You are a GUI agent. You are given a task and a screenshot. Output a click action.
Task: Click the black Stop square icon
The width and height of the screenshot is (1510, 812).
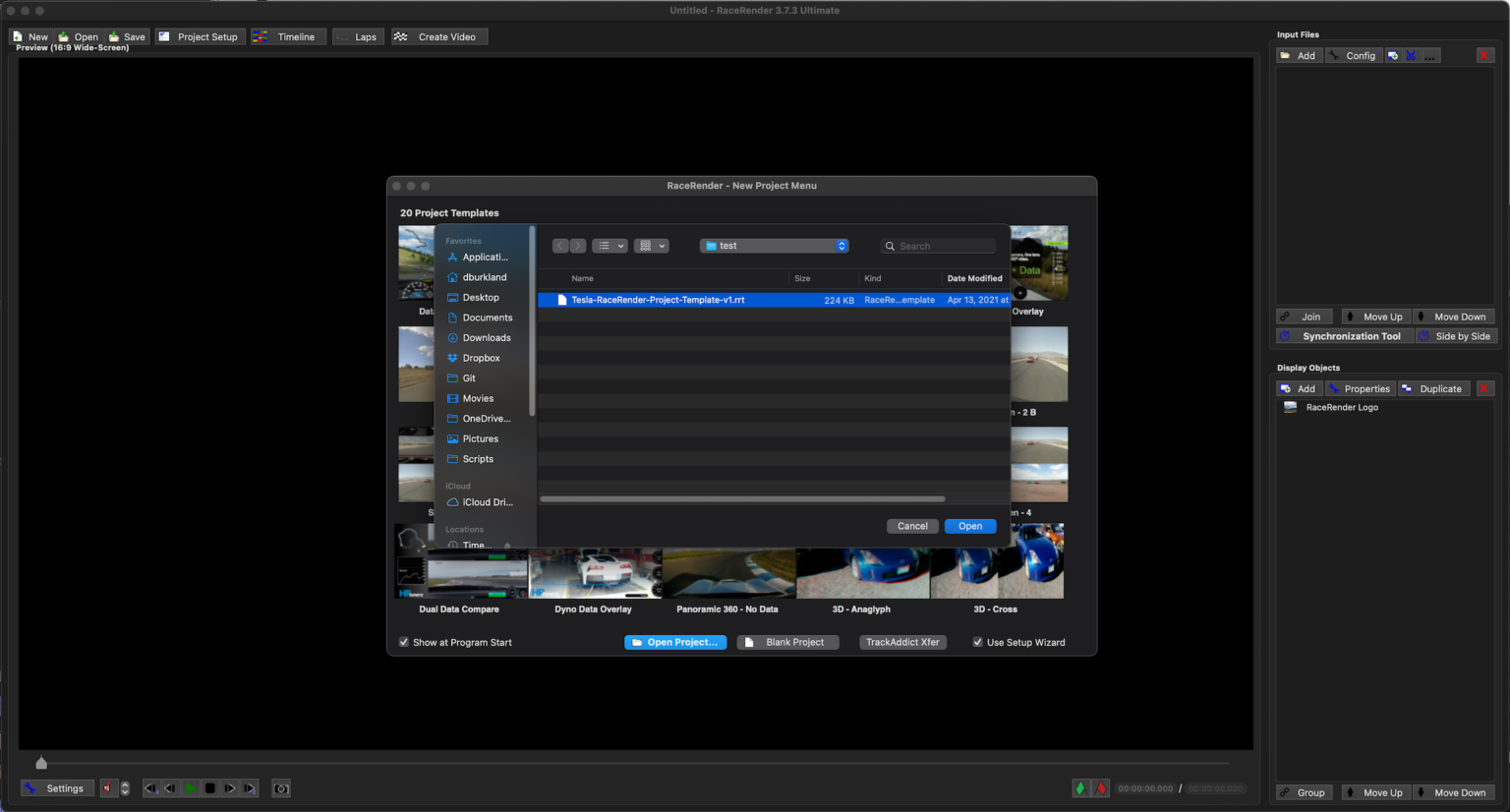coord(209,787)
